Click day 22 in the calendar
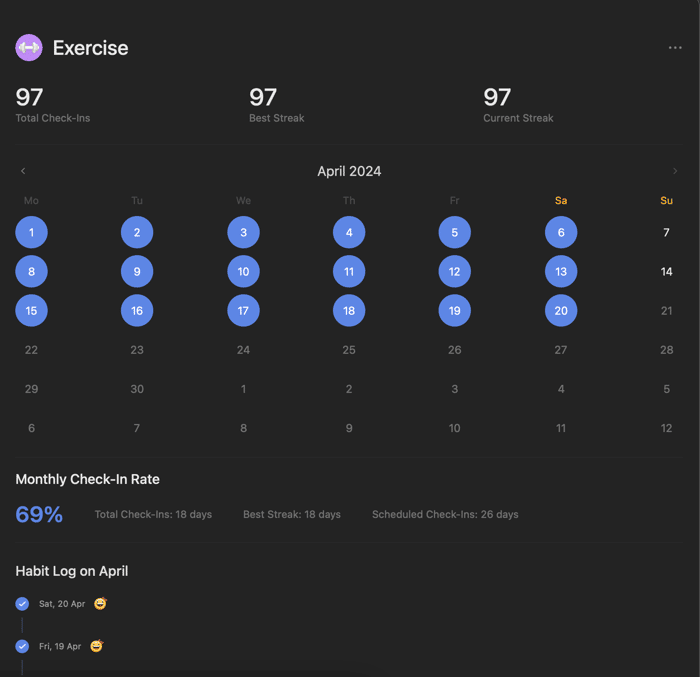This screenshot has height=677, width=700. point(31,350)
